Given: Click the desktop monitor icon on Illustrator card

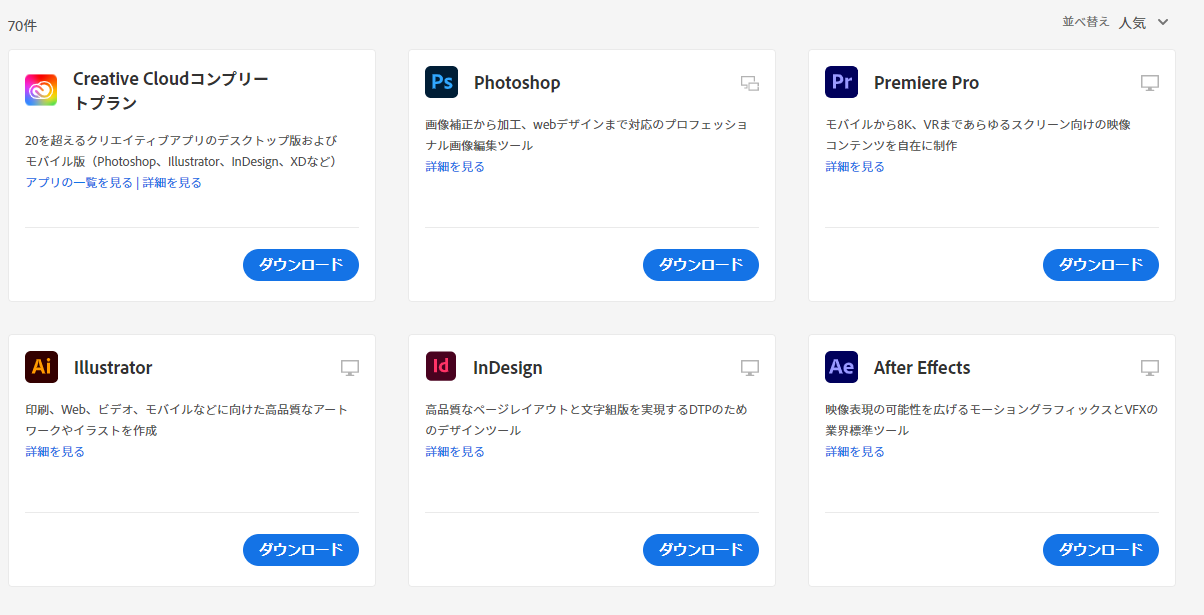Looking at the screenshot, I should [349, 368].
